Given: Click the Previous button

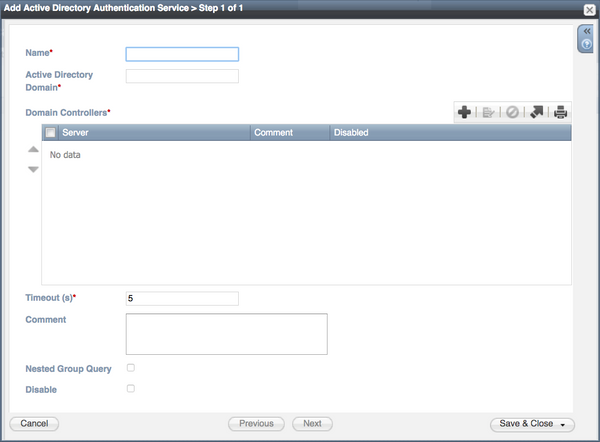Looking at the screenshot, I should point(256,424).
